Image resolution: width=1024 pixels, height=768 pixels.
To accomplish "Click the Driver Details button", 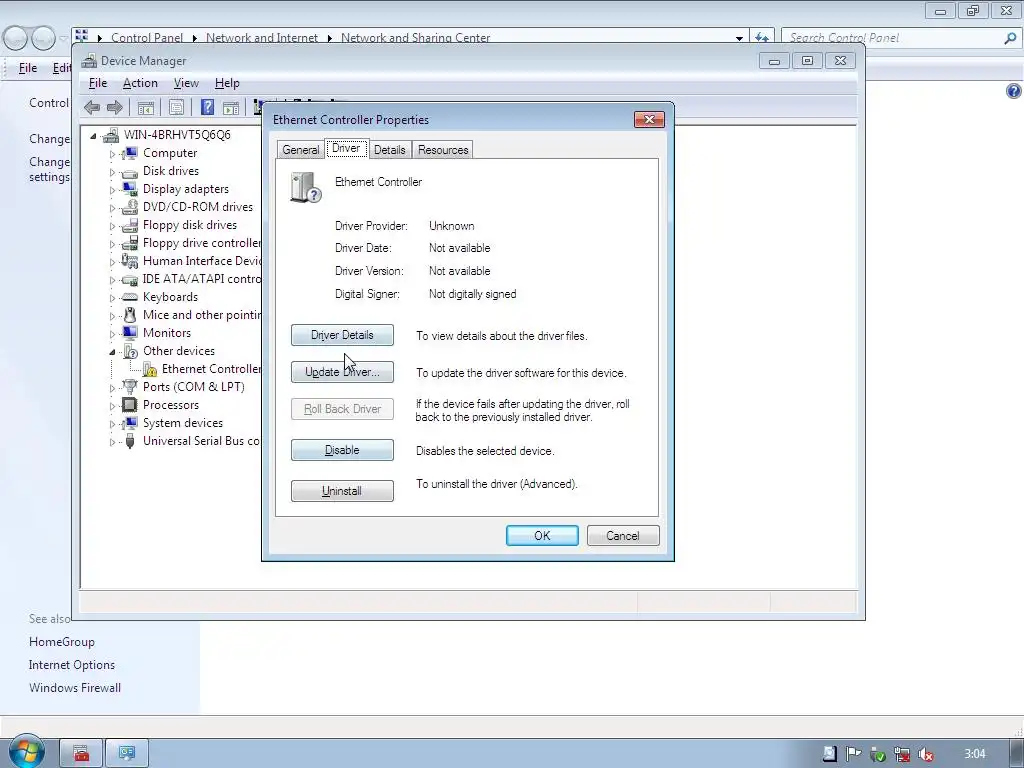I will [x=342, y=335].
